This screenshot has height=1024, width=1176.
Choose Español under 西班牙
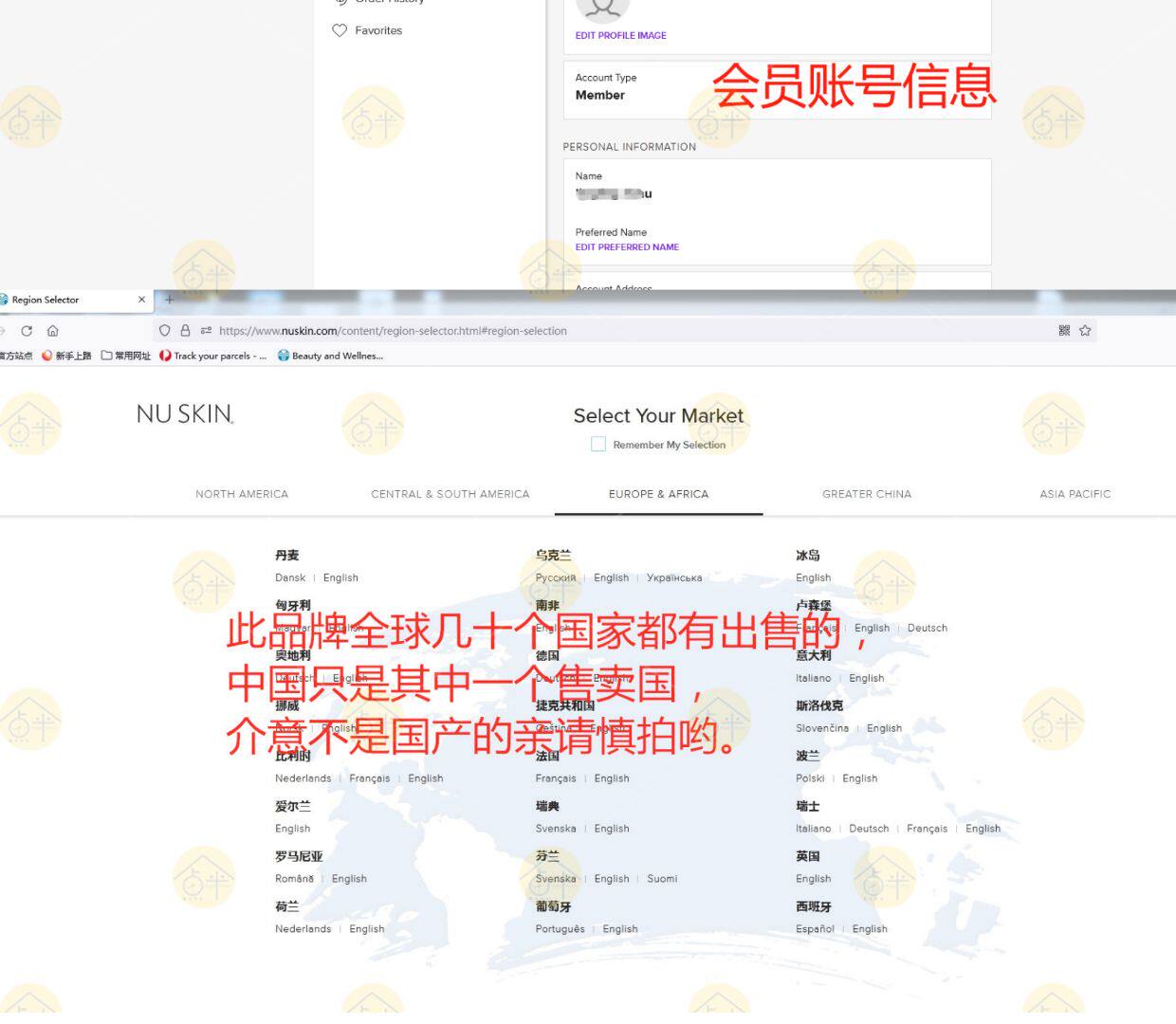pos(816,930)
